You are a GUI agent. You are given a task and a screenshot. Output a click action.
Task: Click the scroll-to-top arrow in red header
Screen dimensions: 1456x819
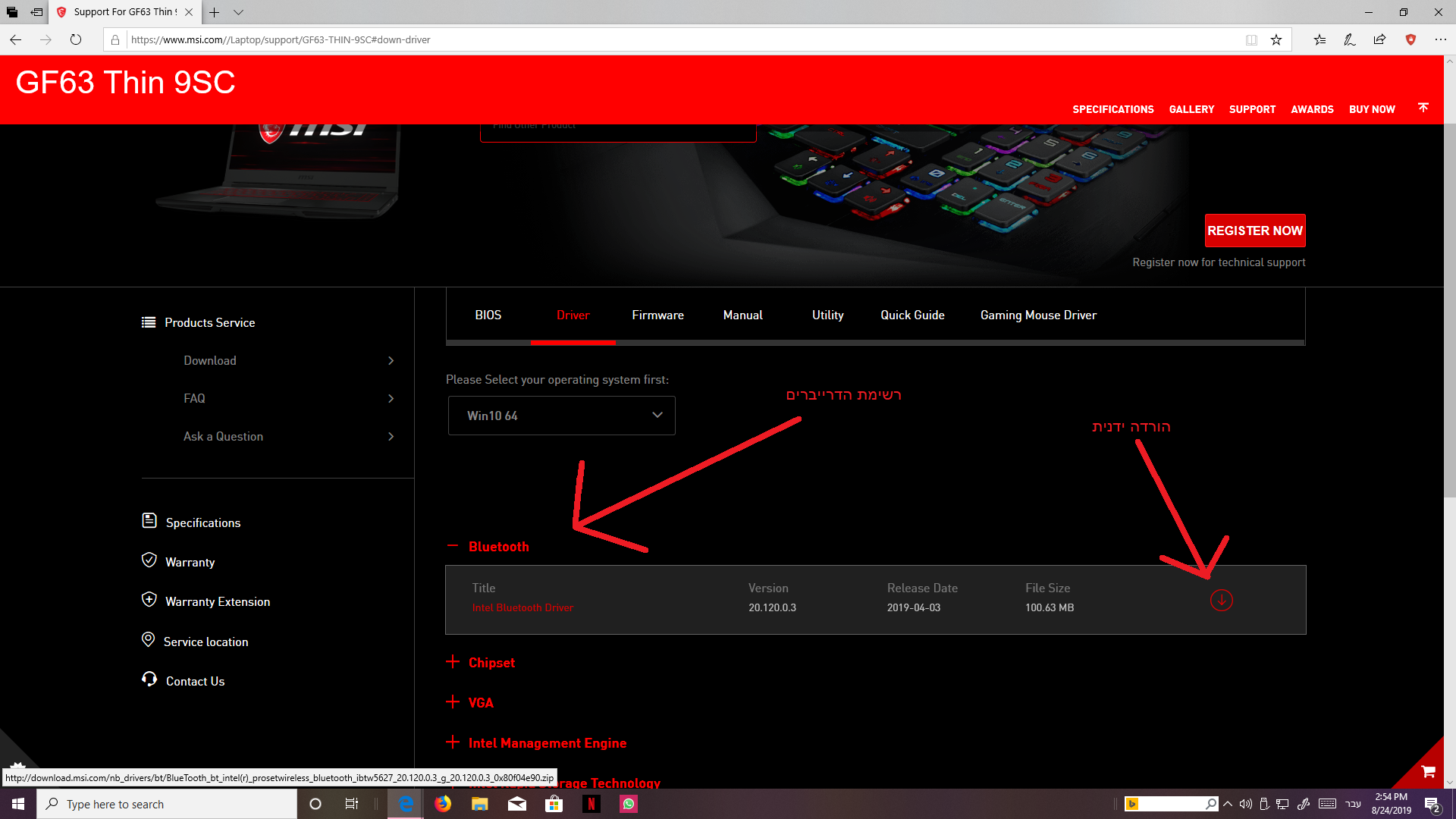1423,108
